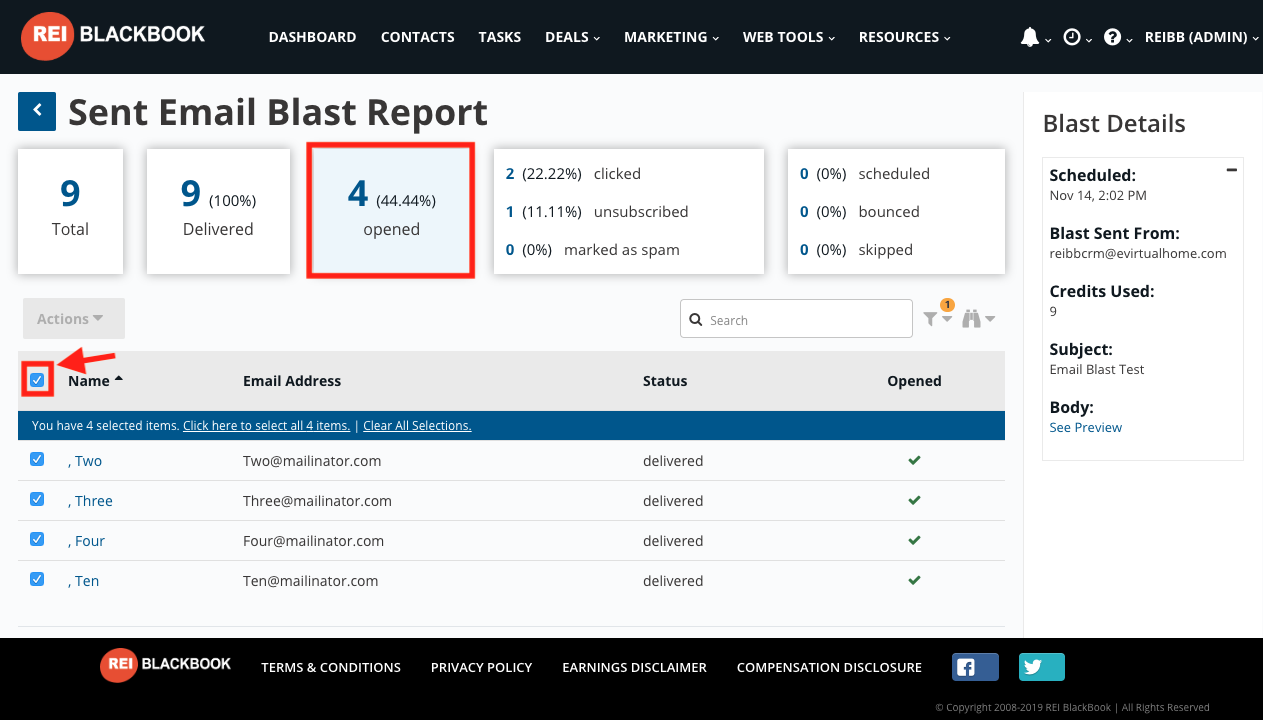Click the Opened column header

point(914,381)
